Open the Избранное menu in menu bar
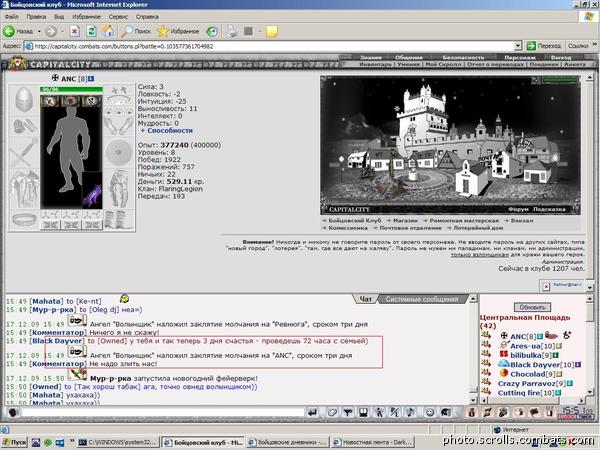Image resolution: width=600 pixels, height=450 pixels. pyautogui.click(x=86, y=16)
